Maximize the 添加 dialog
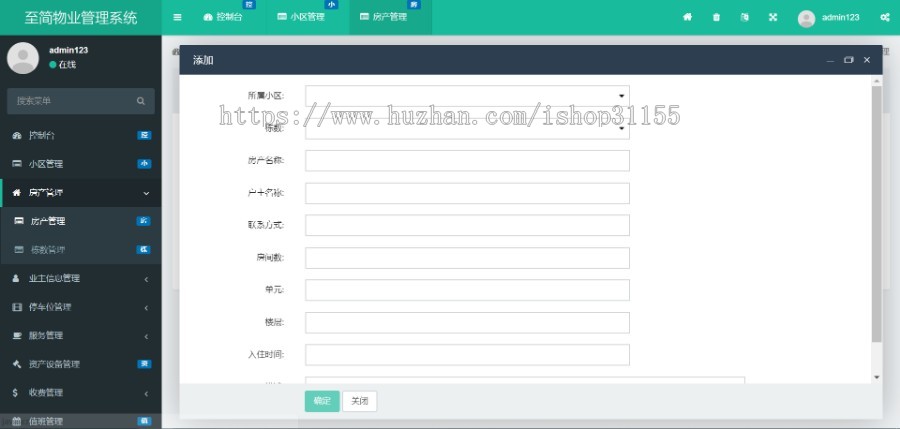This screenshot has height=429, width=900. pyautogui.click(x=848, y=60)
